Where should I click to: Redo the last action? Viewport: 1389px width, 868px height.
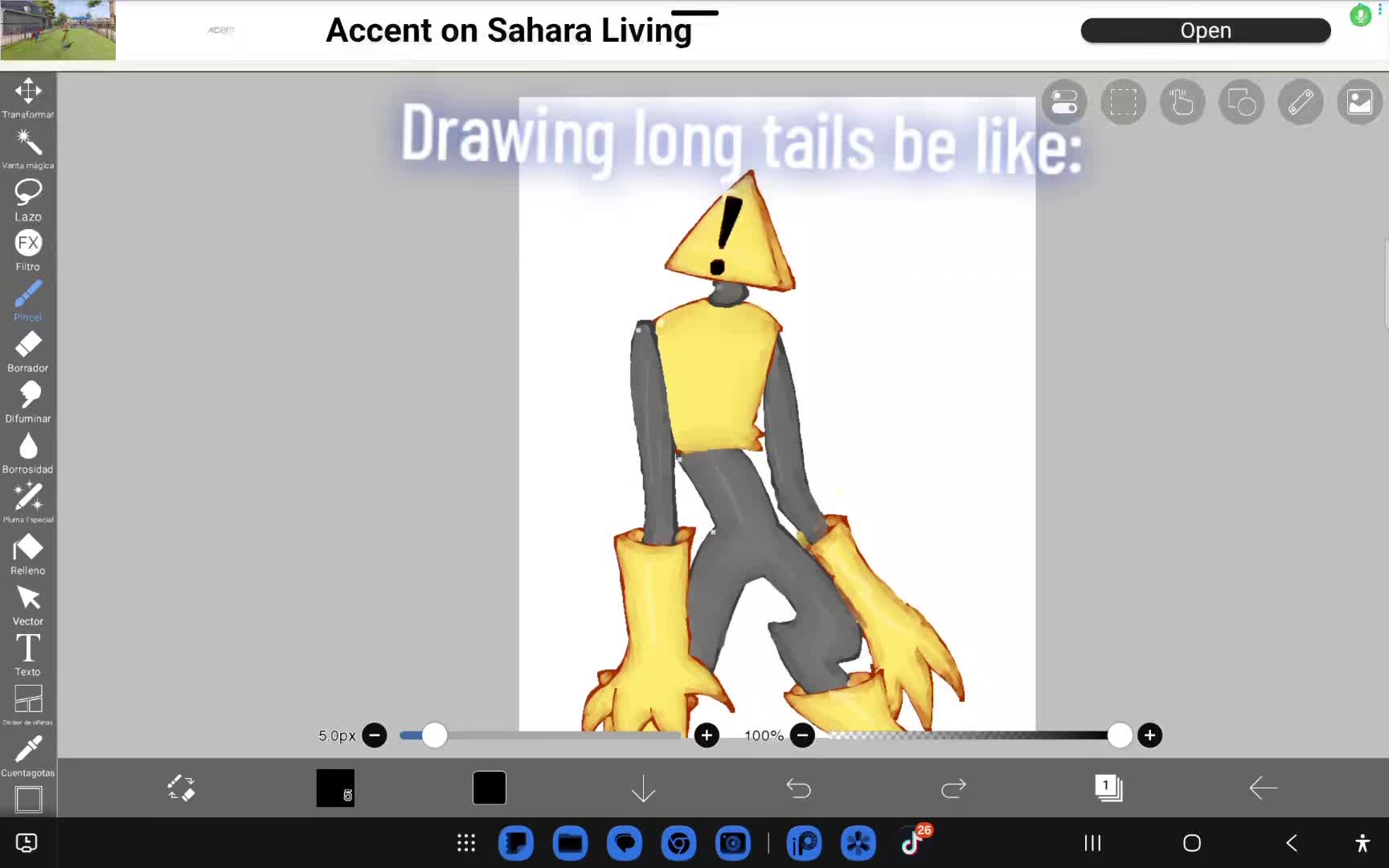pyautogui.click(x=953, y=788)
